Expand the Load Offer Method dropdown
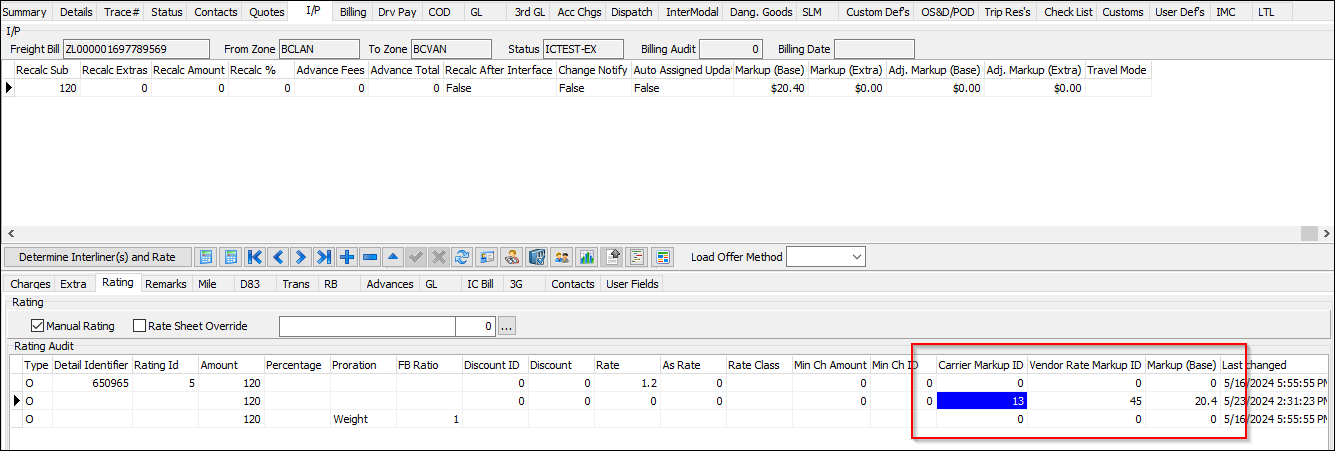 tap(855, 257)
